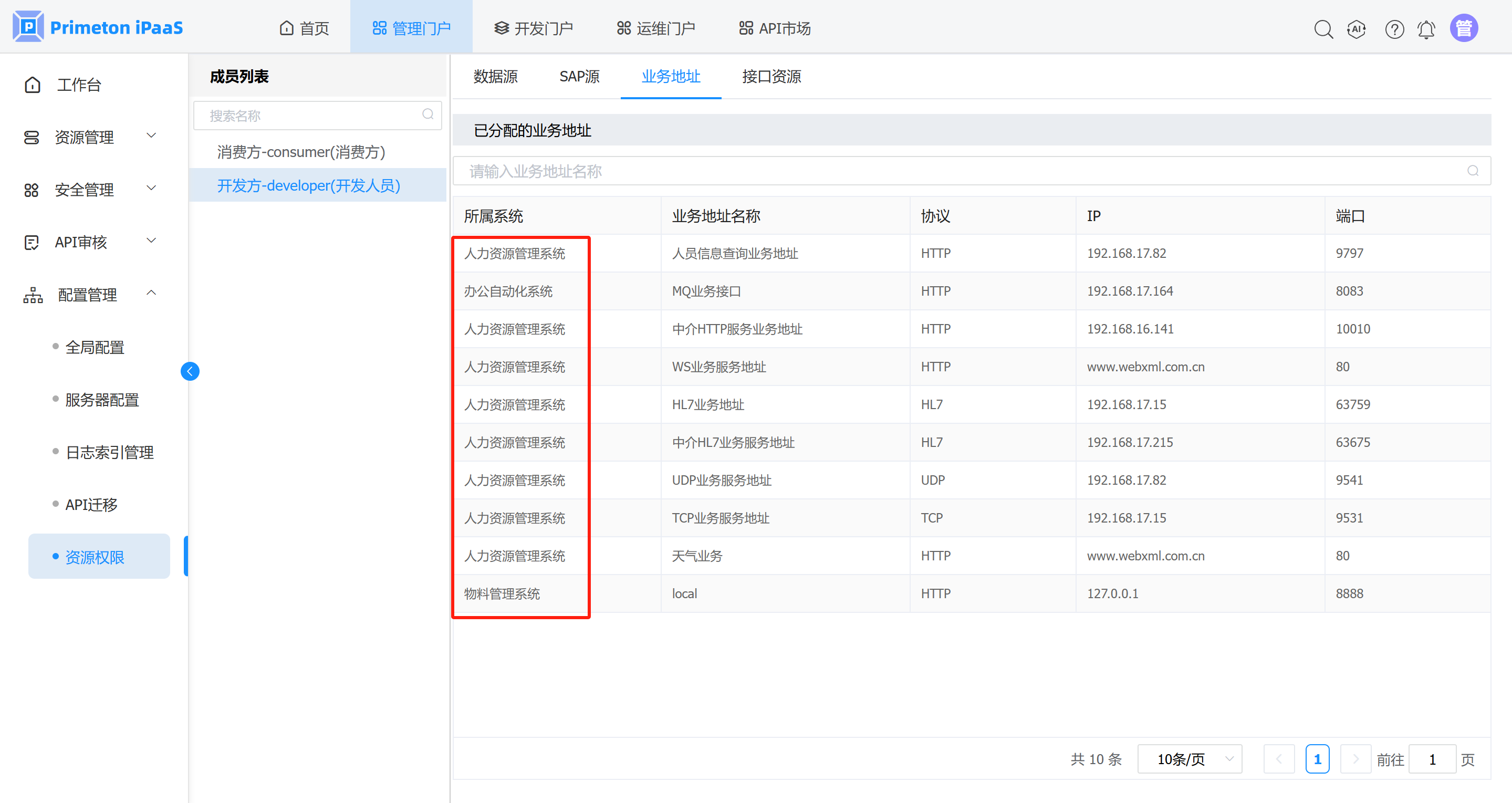Click page 1 pagination button

(x=1317, y=759)
